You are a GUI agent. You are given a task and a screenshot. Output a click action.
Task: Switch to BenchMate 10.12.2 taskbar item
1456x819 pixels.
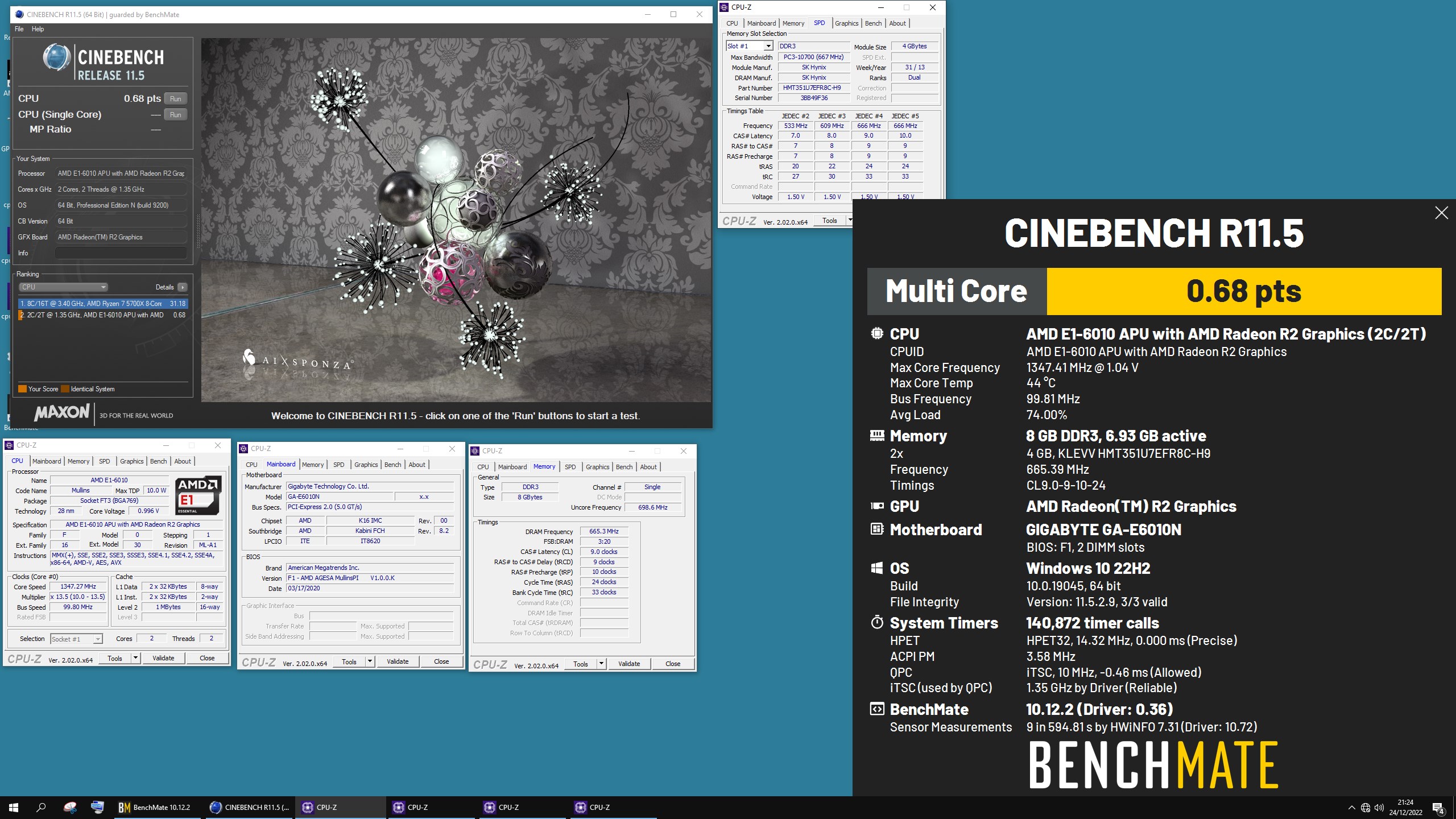tap(156, 807)
